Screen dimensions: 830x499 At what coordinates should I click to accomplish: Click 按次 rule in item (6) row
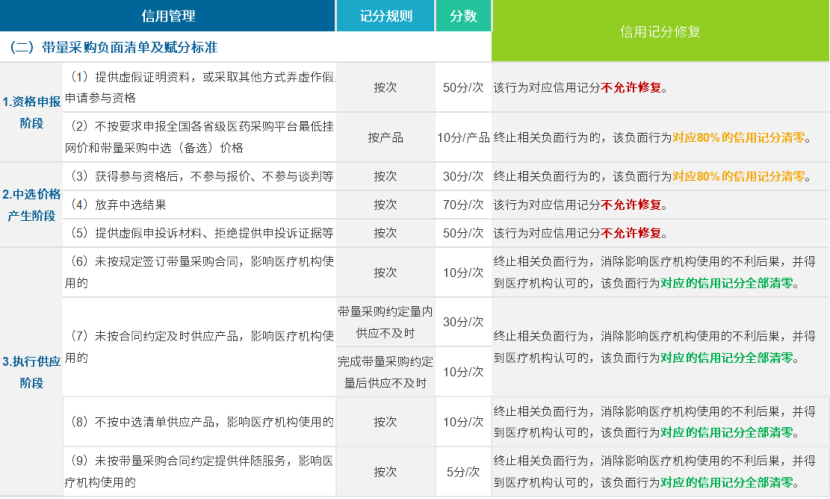coord(385,272)
